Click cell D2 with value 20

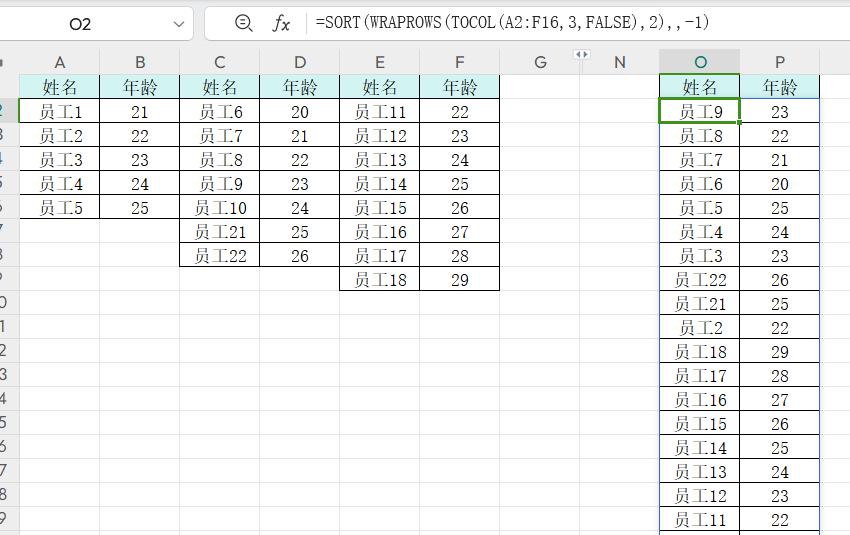click(300, 111)
